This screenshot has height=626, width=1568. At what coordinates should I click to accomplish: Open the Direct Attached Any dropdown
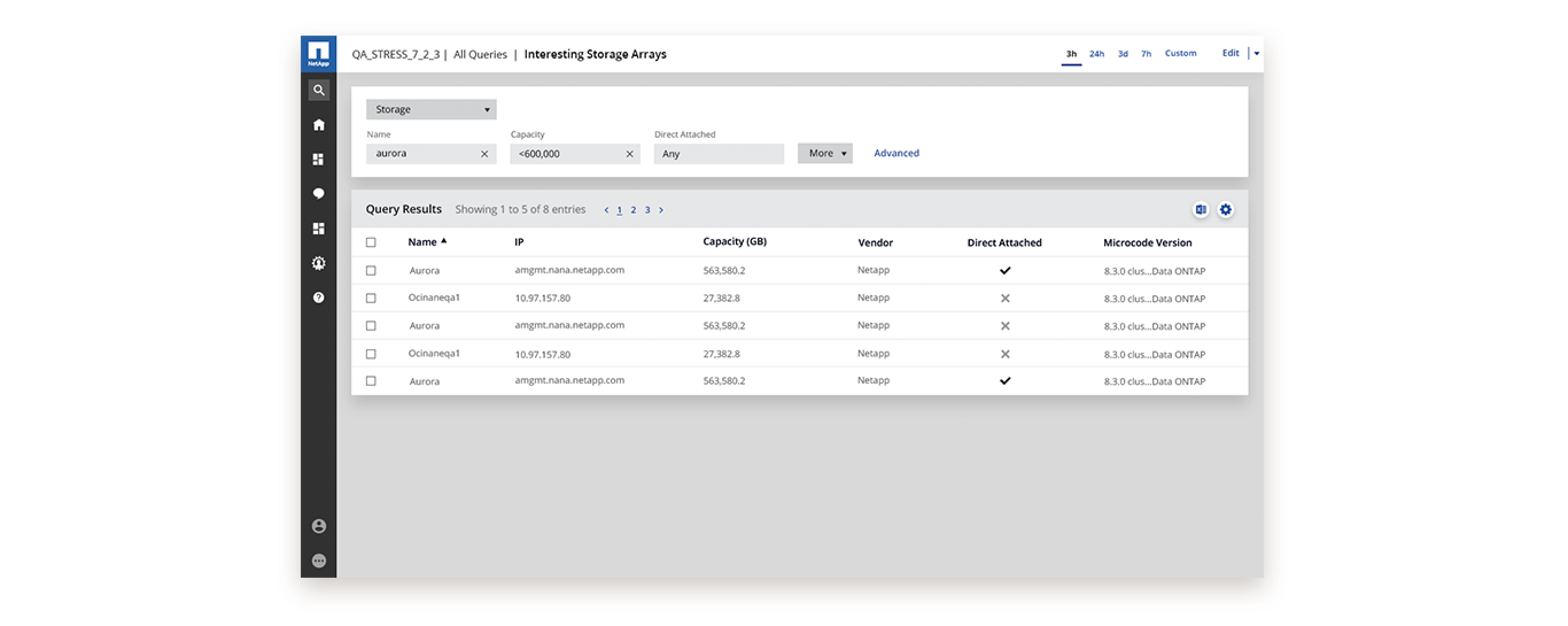click(718, 154)
